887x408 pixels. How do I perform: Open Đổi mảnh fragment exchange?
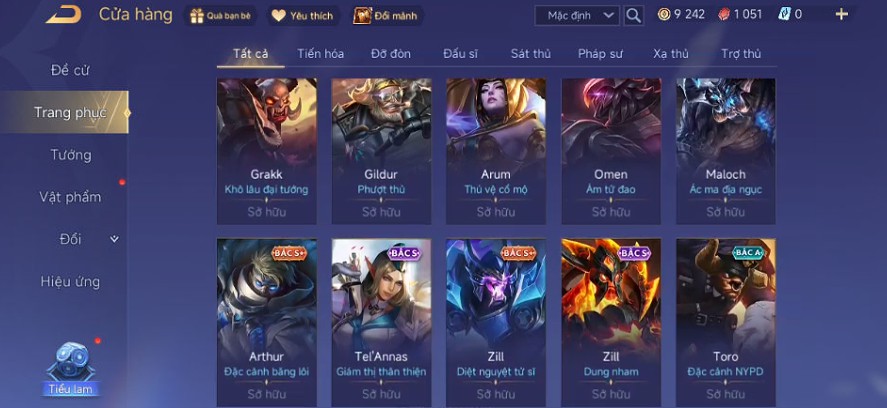pyautogui.click(x=386, y=16)
